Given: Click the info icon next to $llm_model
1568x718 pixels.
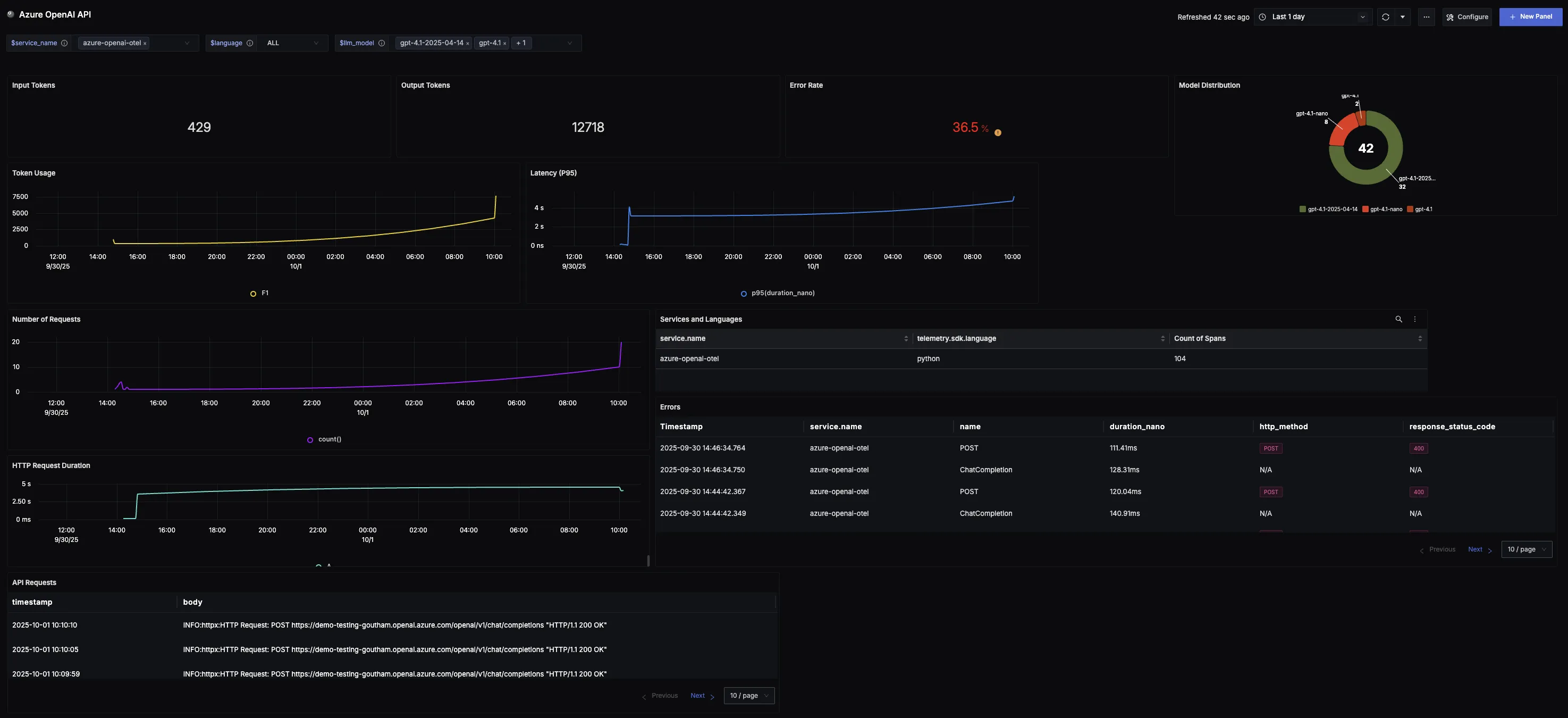Looking at the screenshot, I should point(382,43).
